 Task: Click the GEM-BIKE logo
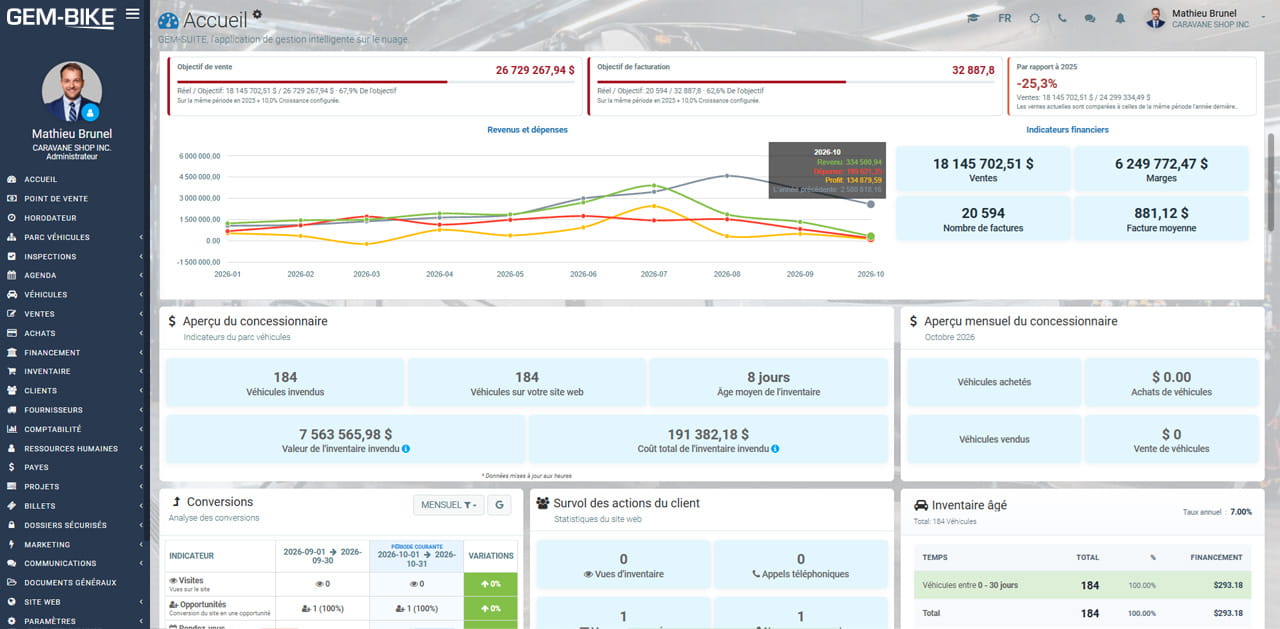tap(61, 17)
